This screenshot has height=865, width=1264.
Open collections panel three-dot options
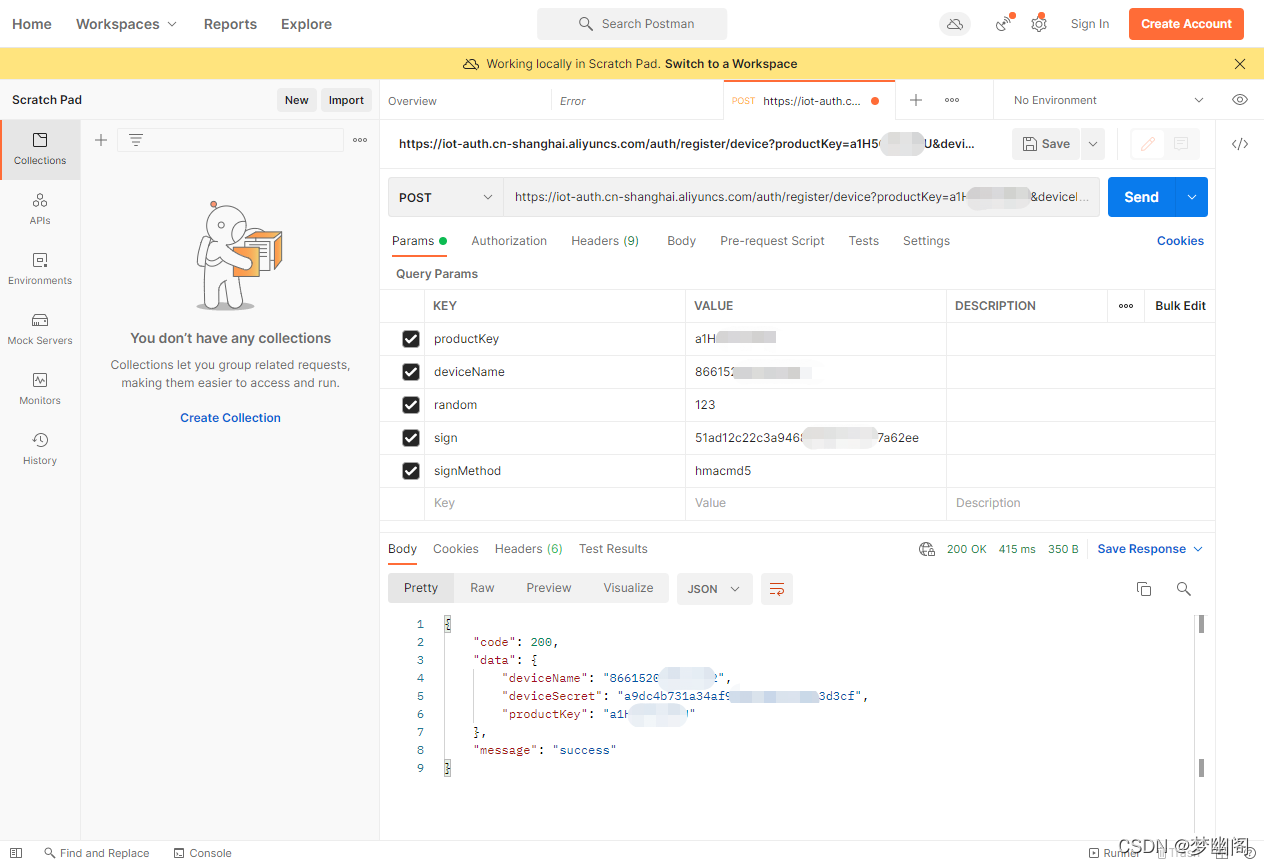click(360, 140)
